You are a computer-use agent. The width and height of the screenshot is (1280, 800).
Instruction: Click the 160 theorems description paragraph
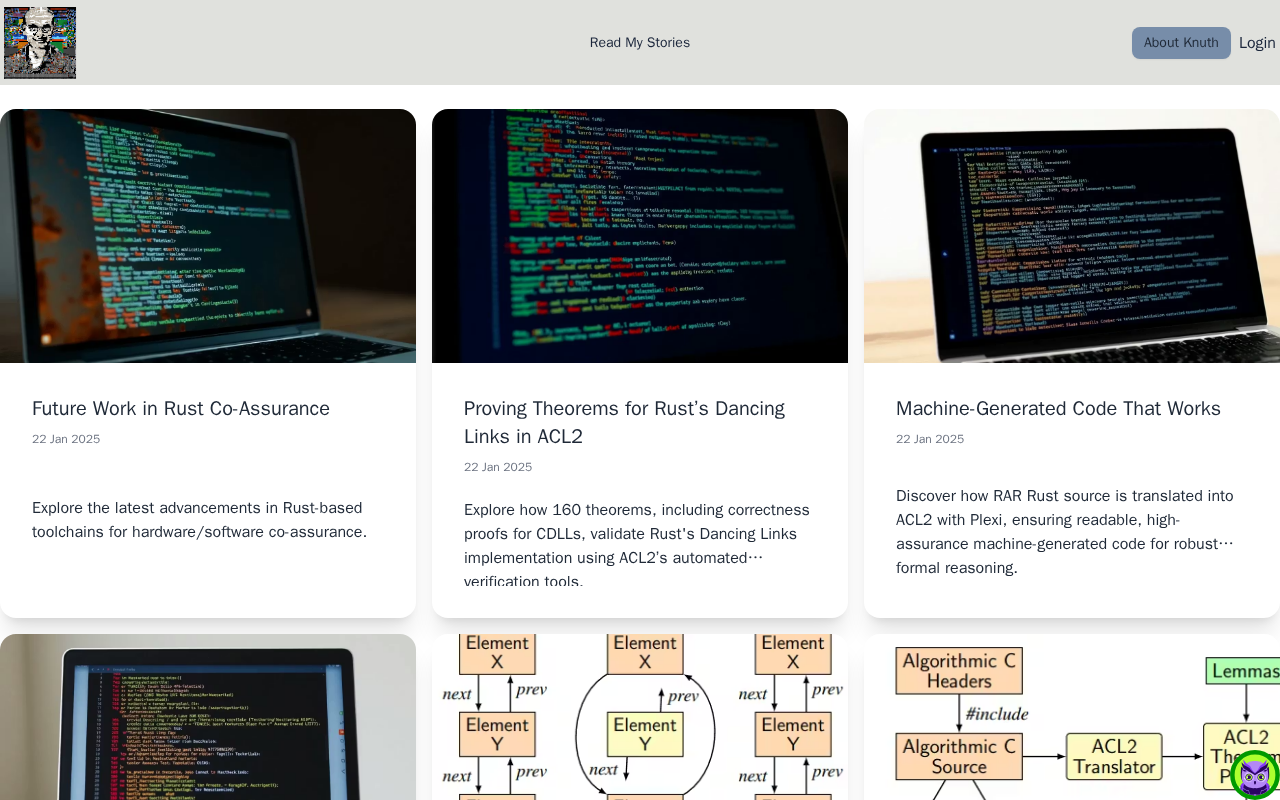(x=637, y=545)
